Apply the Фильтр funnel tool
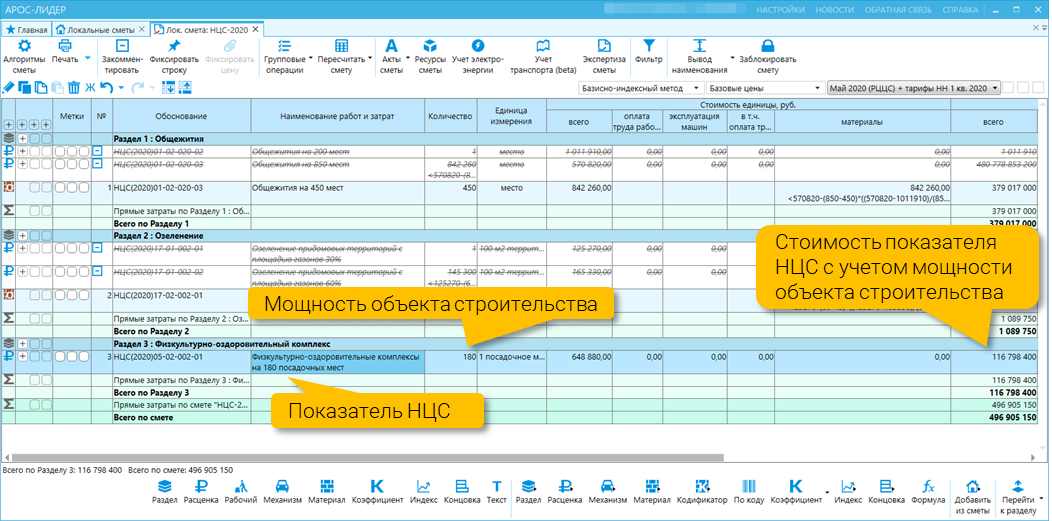1052x521 pixels. [x=649, y=45]
